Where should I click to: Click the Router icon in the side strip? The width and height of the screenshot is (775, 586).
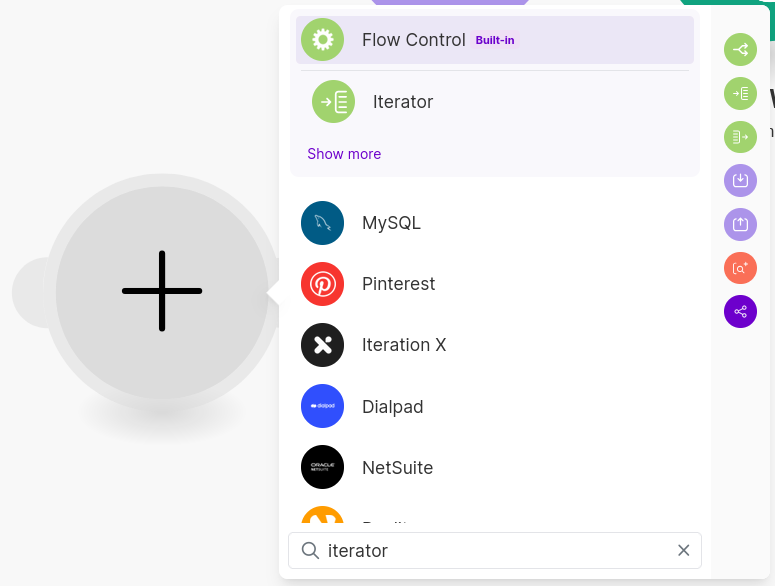pos(740,49)
